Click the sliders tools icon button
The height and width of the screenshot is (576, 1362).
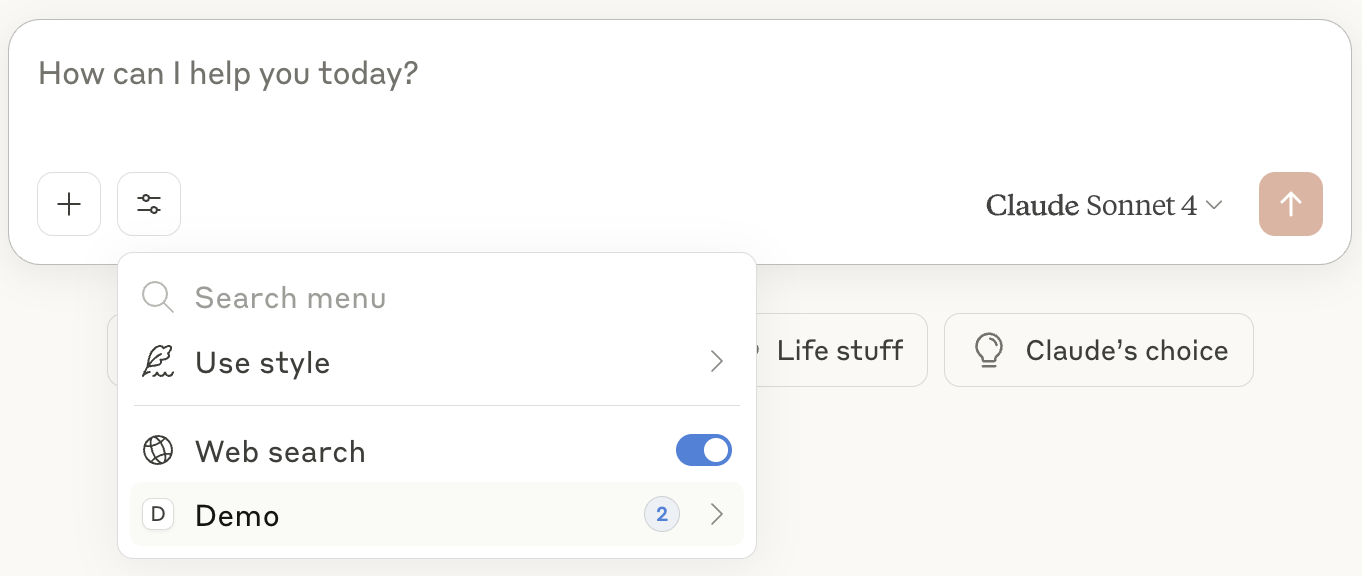coord(149,204)
